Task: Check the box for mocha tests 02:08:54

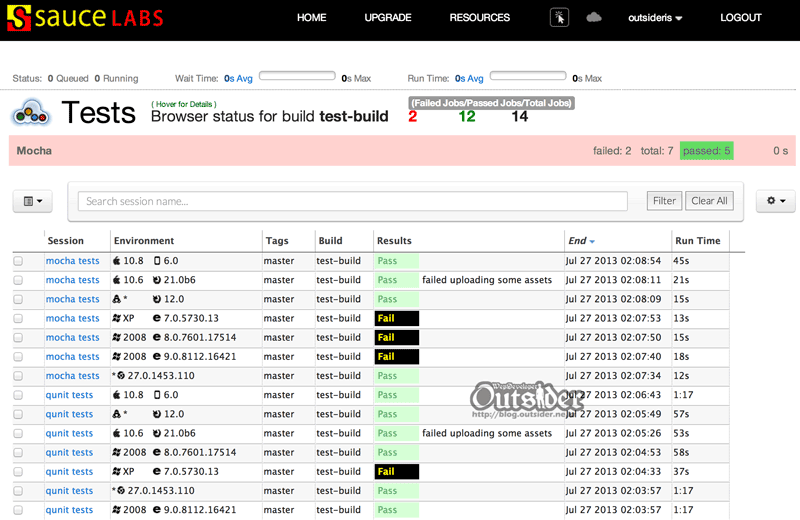Action: click(x=18, y=261)
